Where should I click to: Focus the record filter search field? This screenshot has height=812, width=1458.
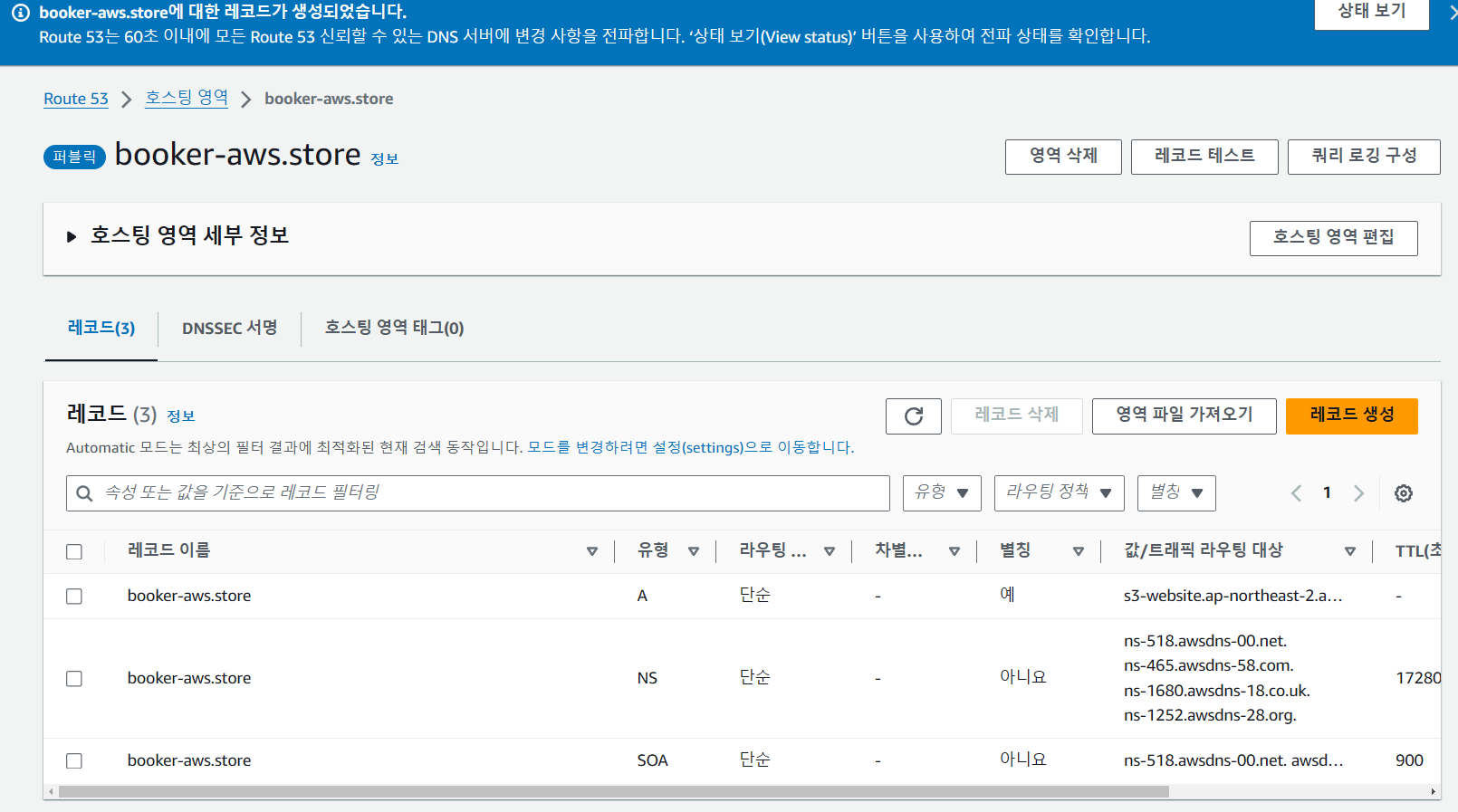click(x=478, y=493)
